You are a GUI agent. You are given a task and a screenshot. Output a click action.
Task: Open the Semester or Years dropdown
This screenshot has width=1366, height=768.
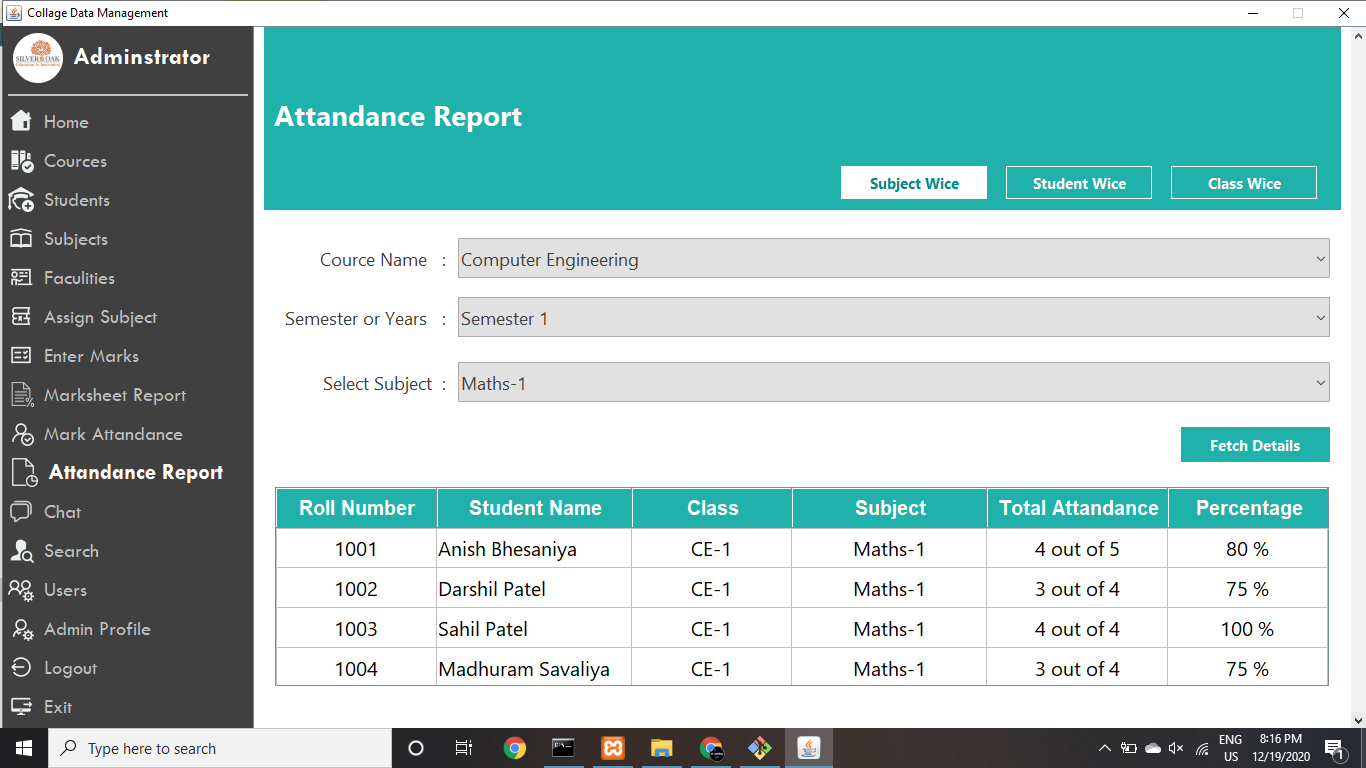(894, 318)
